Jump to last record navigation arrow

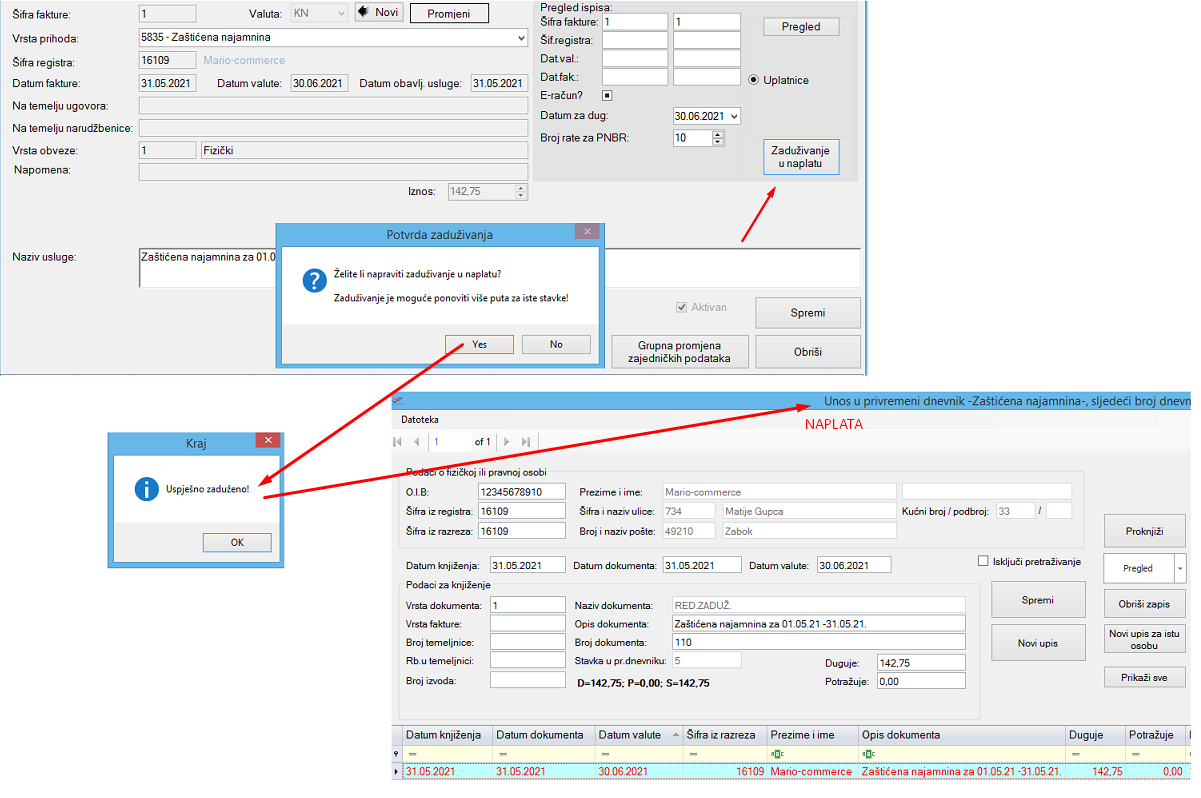click(525, 441)
